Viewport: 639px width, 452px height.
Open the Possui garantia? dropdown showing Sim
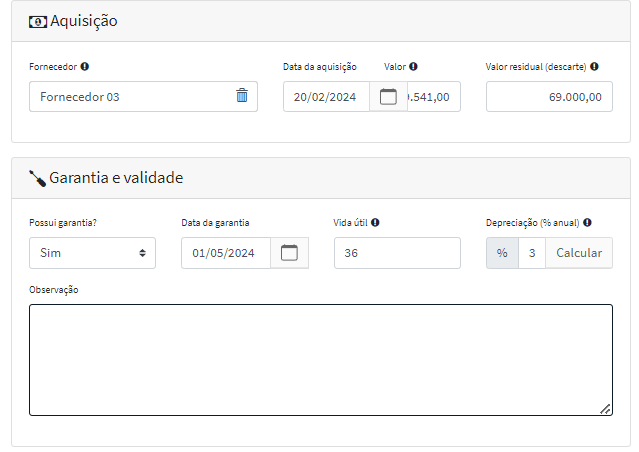coord(93,253)
